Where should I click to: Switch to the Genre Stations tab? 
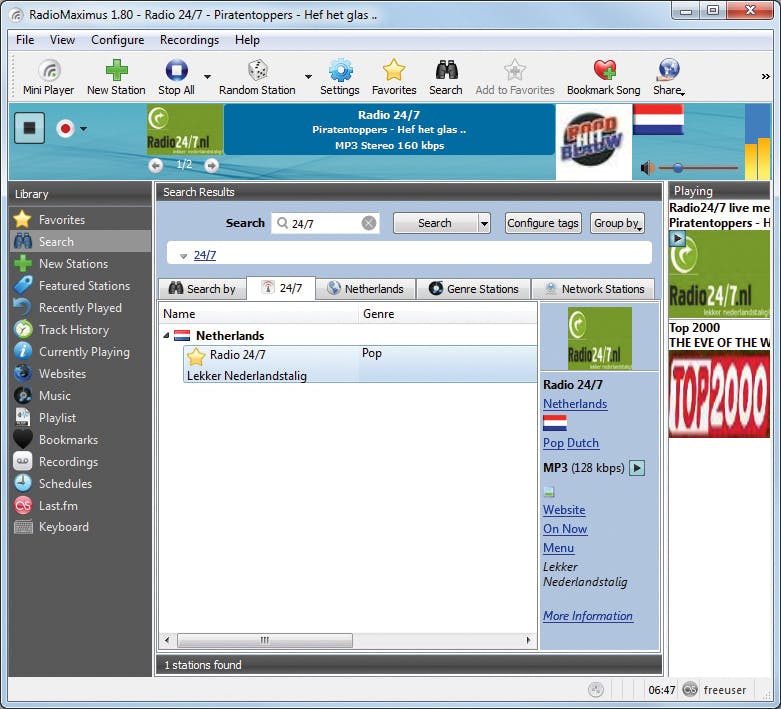[473, 289]
